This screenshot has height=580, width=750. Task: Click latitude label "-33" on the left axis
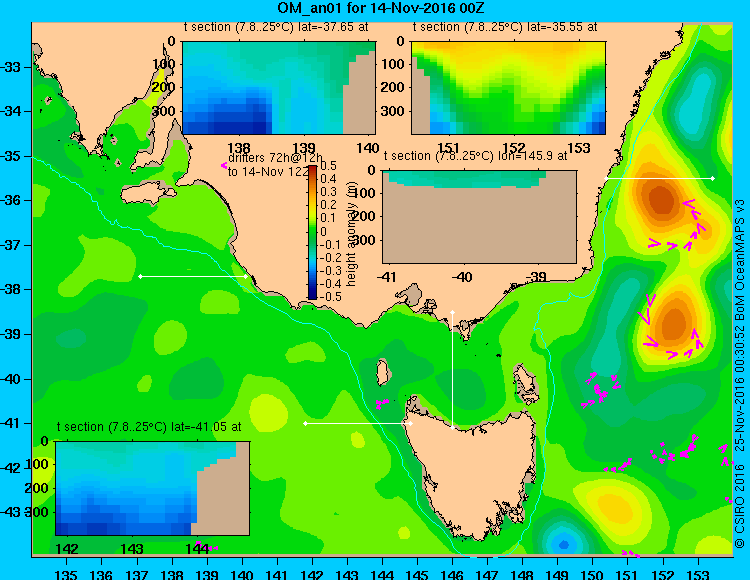point(11,67)
